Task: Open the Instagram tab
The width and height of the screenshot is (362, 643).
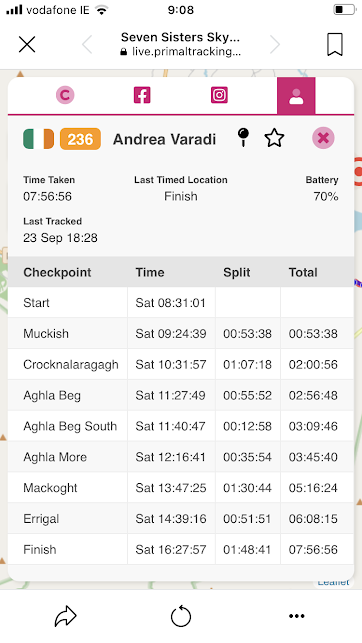Action: 219,95
